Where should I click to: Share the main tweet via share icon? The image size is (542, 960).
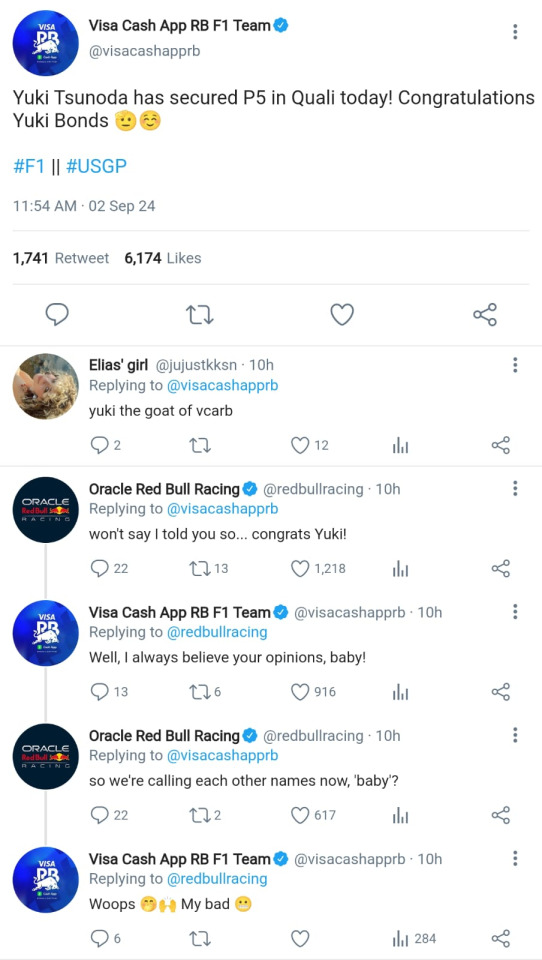[484, 315]
